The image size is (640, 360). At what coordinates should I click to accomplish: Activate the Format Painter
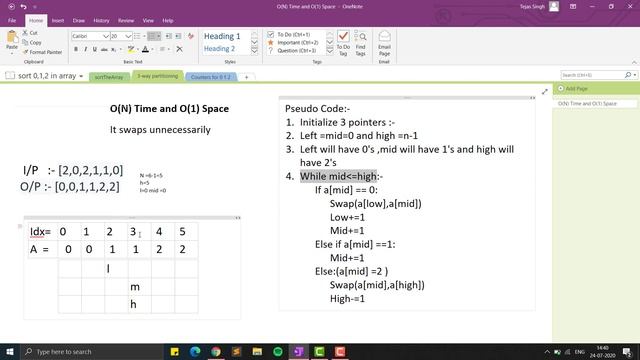tap(42, 52)
